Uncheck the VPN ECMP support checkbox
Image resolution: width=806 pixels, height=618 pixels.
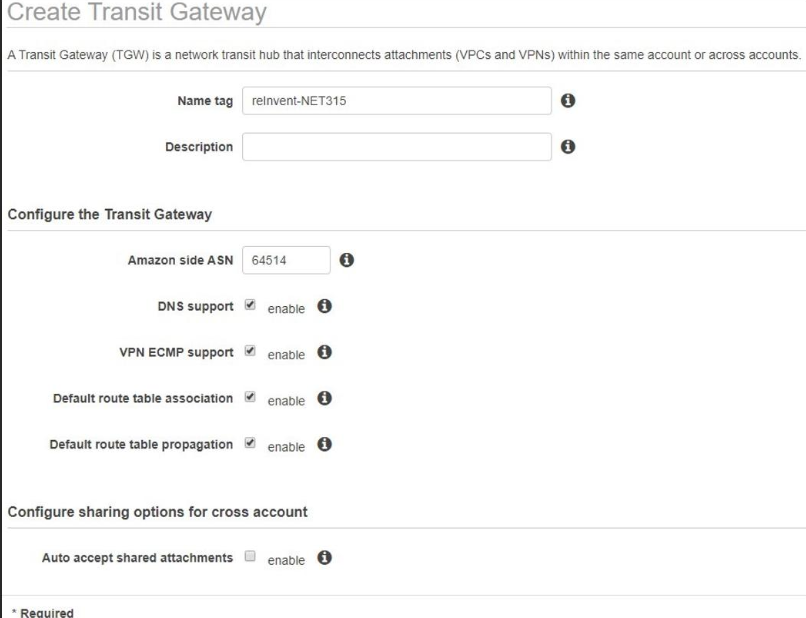pos(250,352)
